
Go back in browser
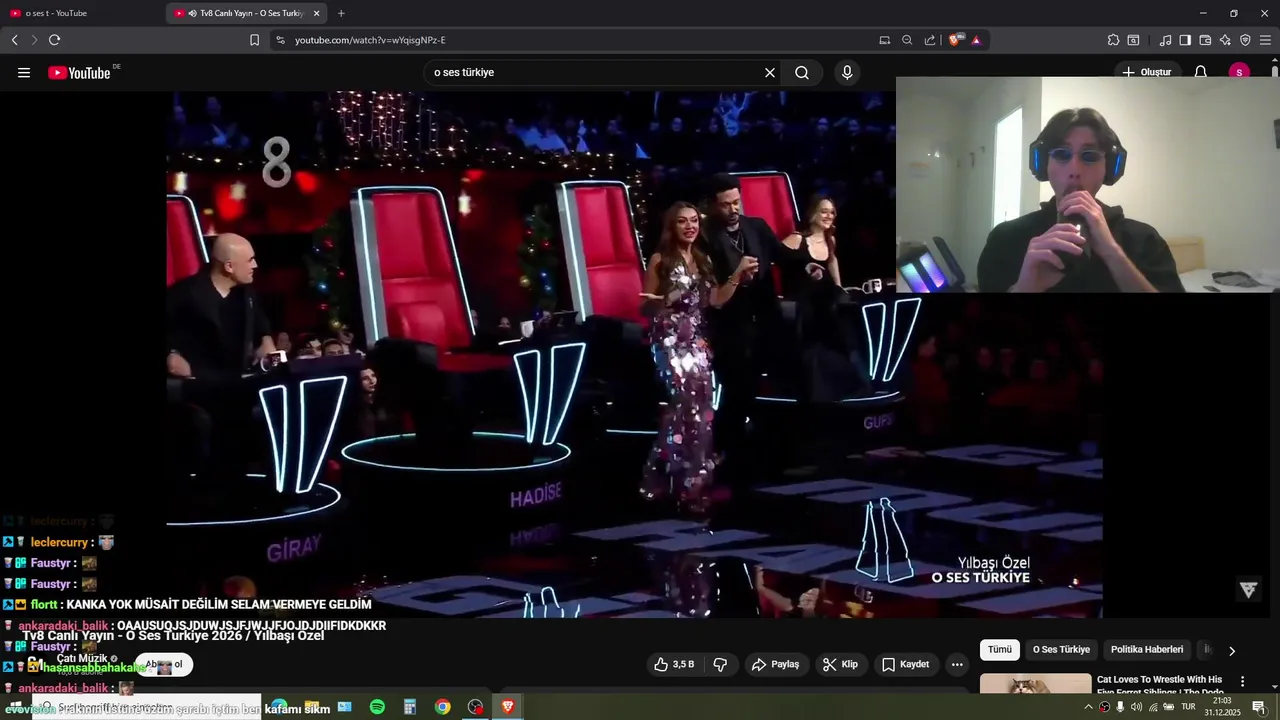(14, 40)
